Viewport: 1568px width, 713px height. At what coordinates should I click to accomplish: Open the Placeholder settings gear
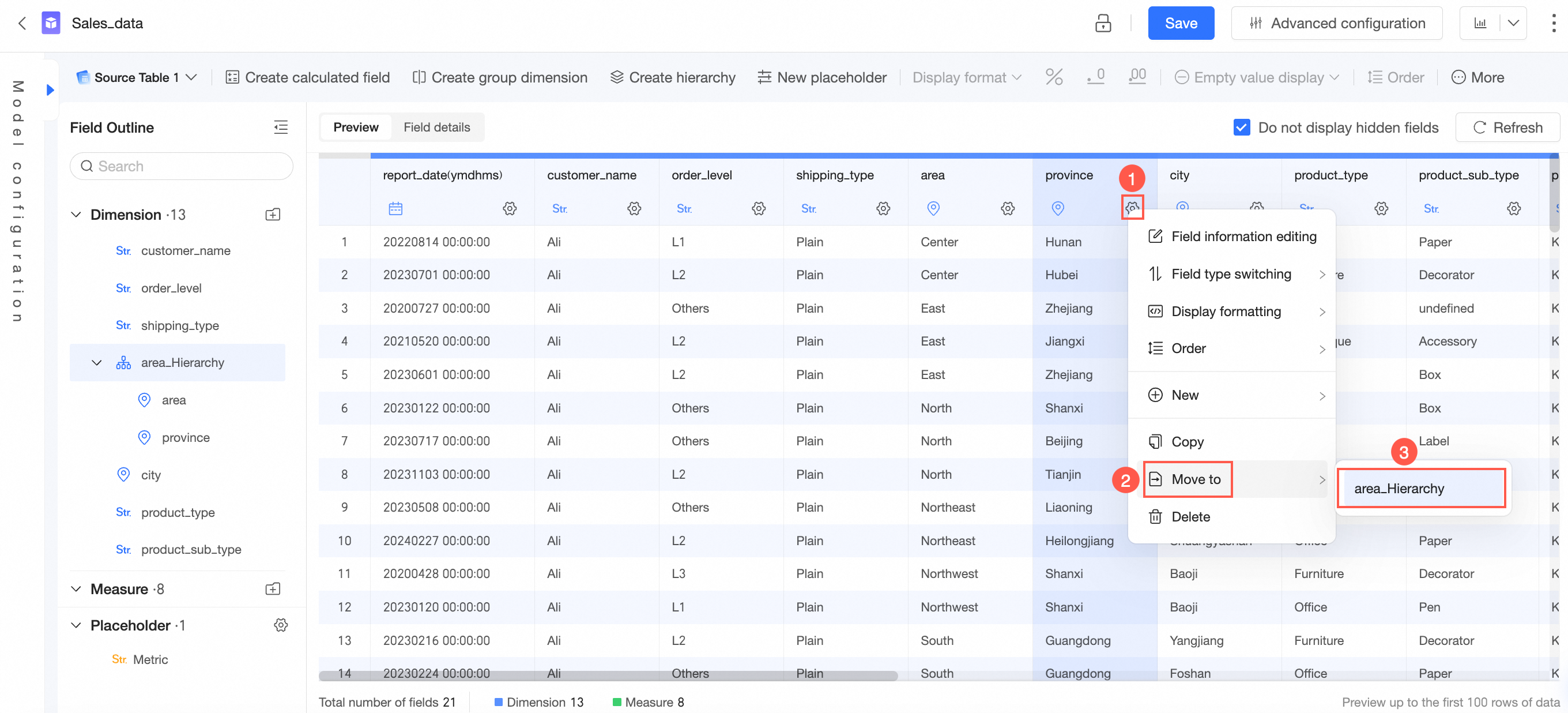click(x=281, y=625)
